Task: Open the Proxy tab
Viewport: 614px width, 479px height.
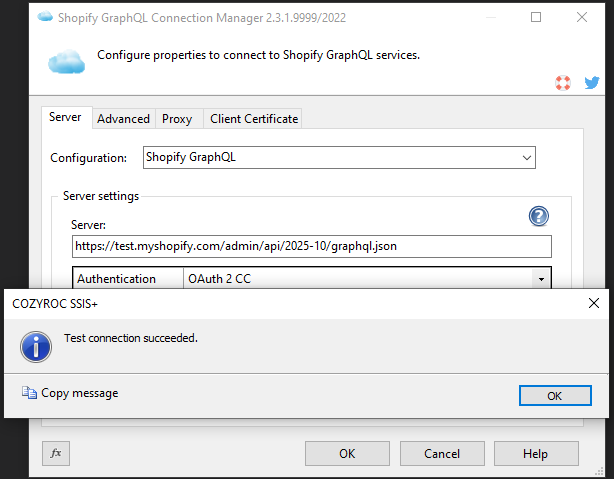Action: tap(177, 119)
